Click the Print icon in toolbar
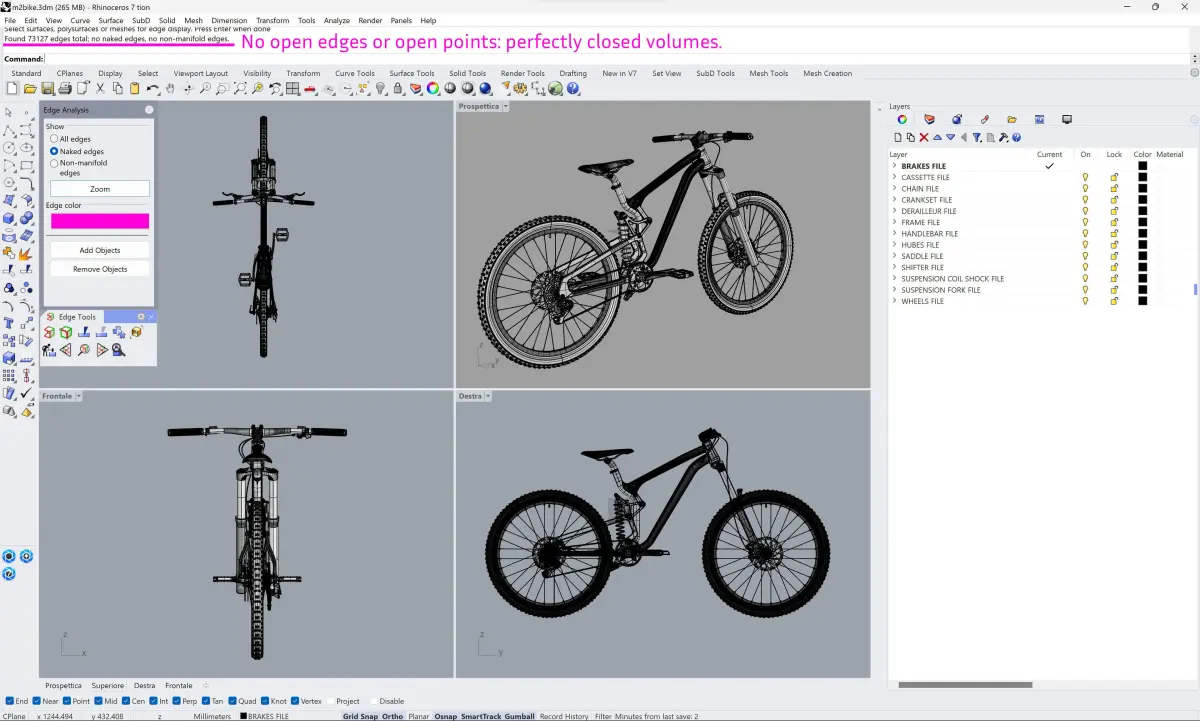 64,89
